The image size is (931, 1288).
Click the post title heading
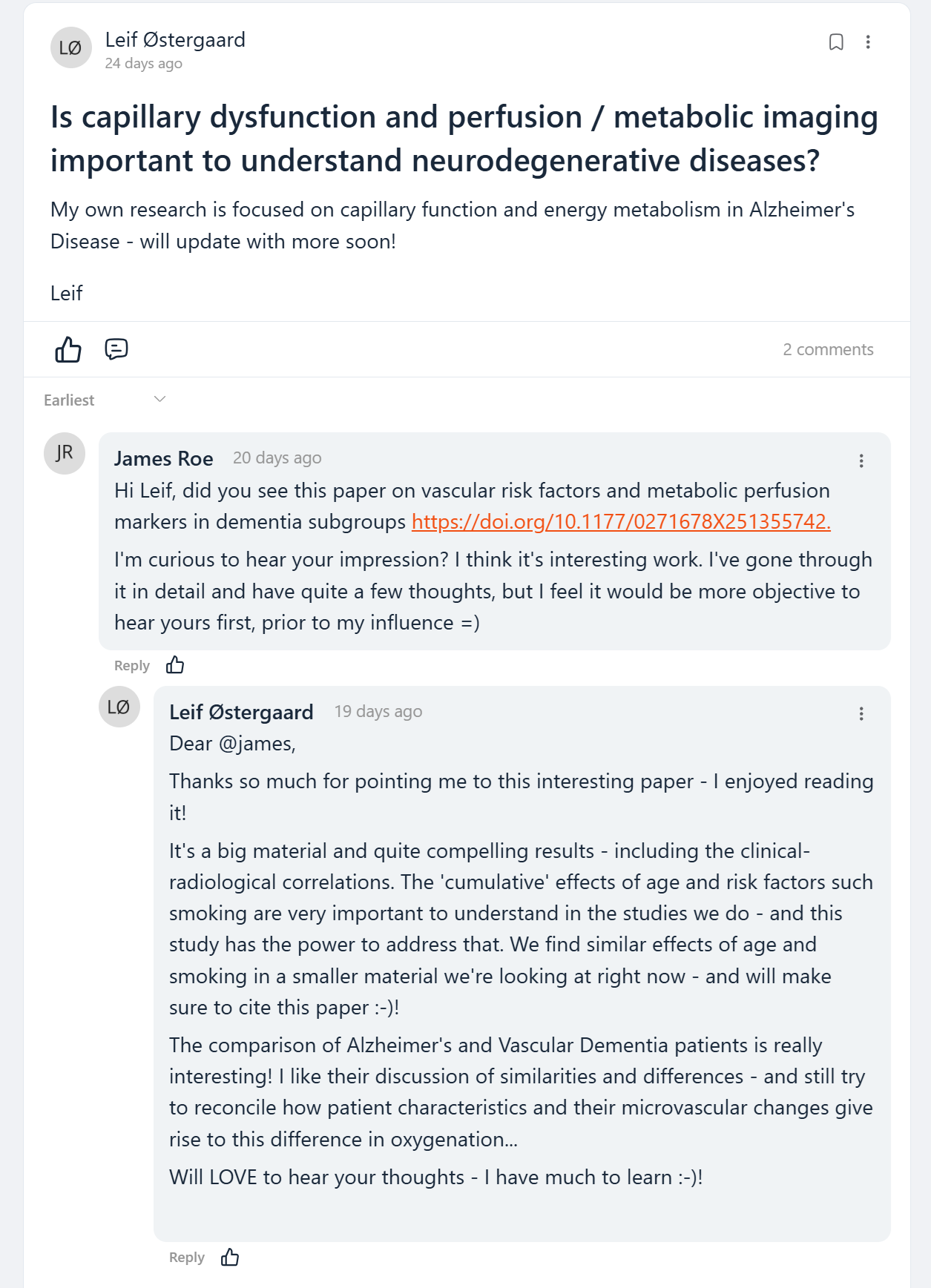pos(464,139)
